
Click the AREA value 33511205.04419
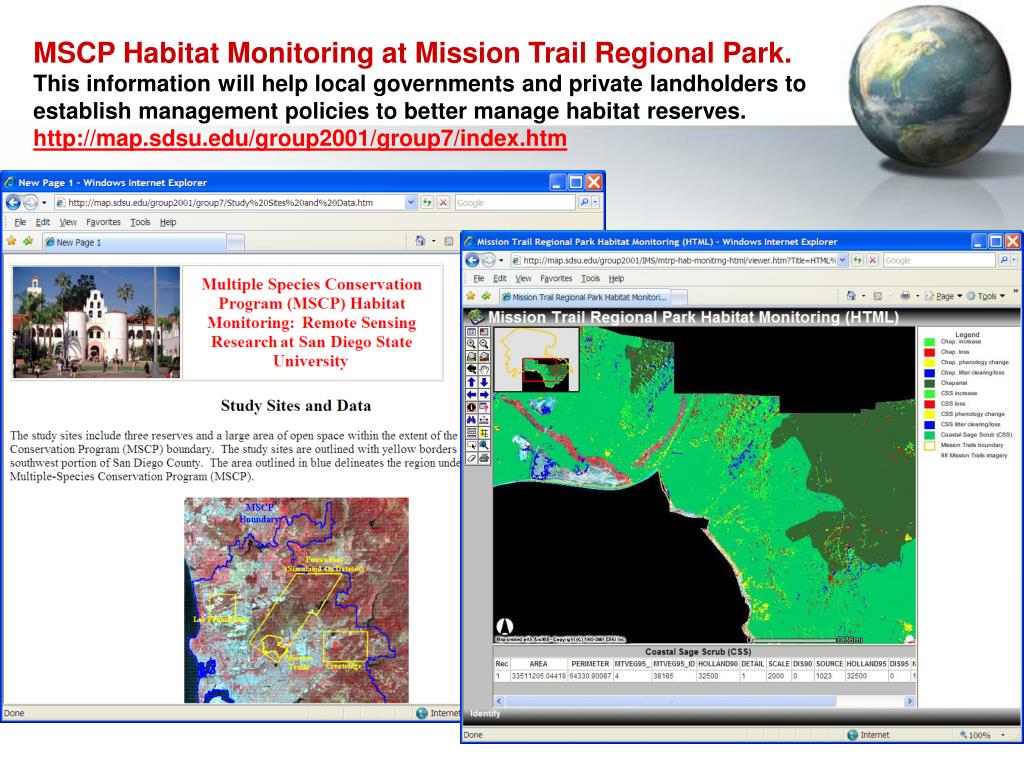coord(538,676)
